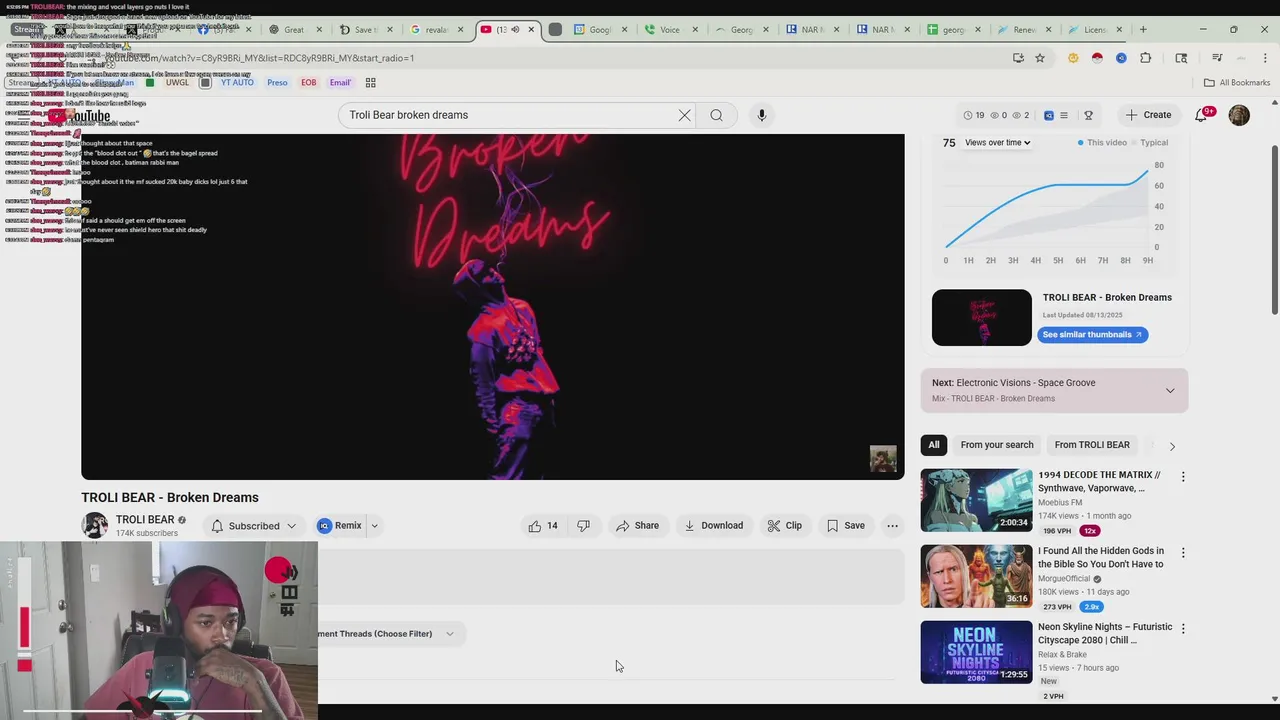Click See similar thumbnails button
1280x720 pixels.
pyautogui.click(x=1092, y=335)
